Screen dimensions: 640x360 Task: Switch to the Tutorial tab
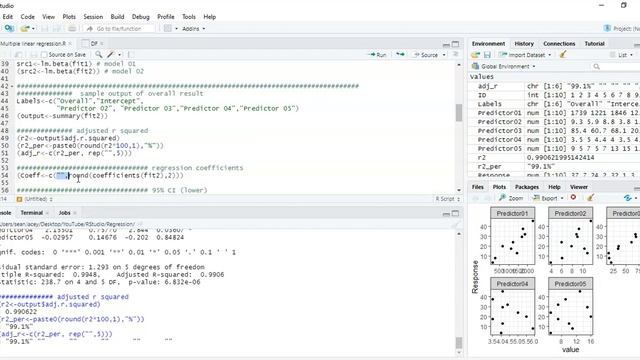594,43
